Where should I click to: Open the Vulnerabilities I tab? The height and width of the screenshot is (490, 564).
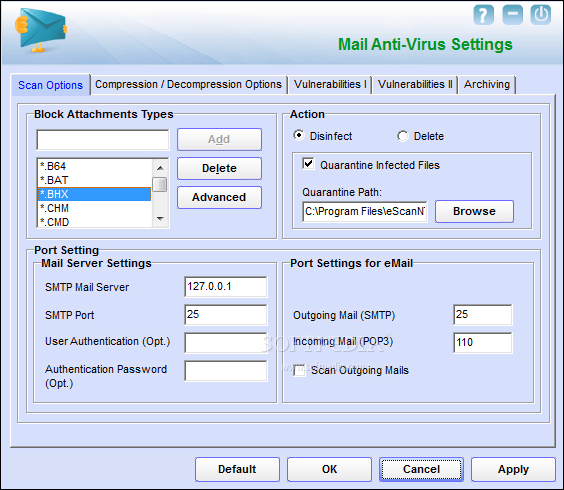click(x=330, y=85)
